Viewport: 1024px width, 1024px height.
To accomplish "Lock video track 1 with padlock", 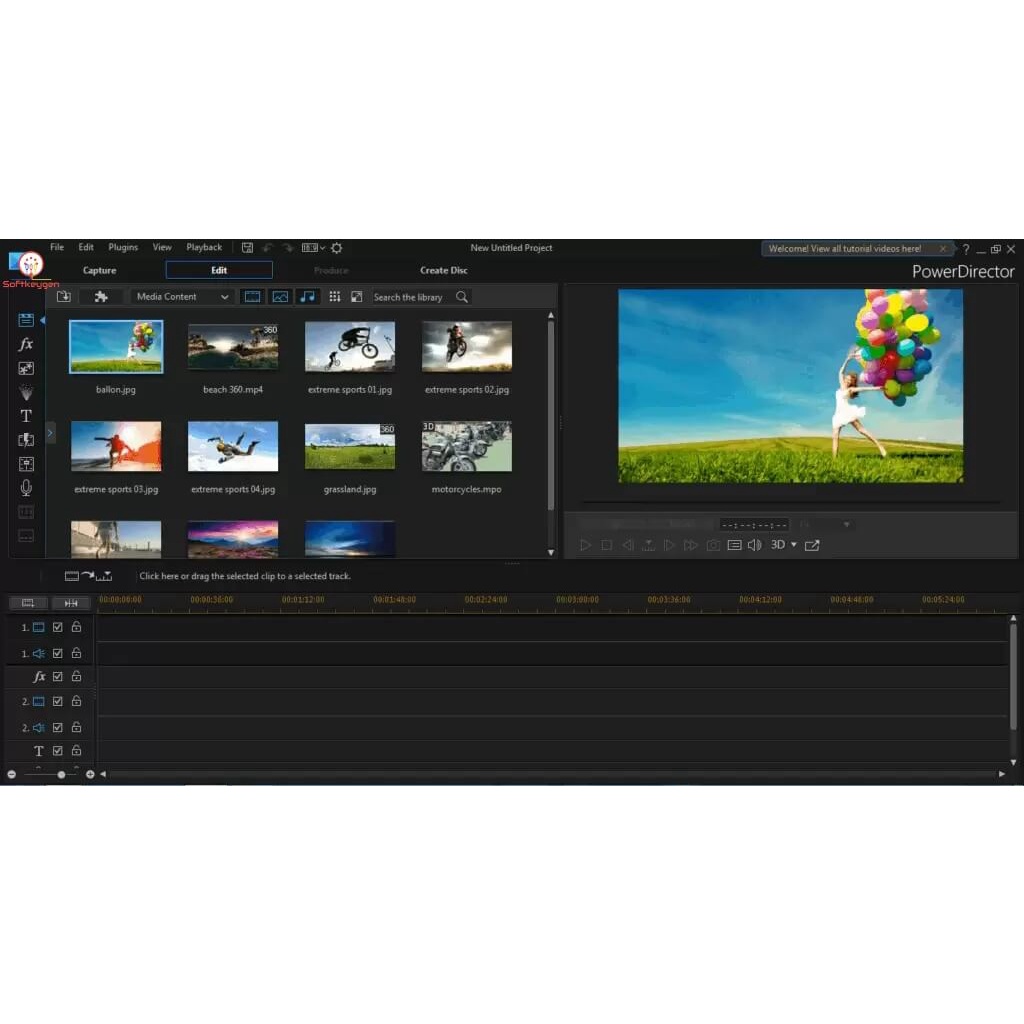I will (x=76, y=626).
